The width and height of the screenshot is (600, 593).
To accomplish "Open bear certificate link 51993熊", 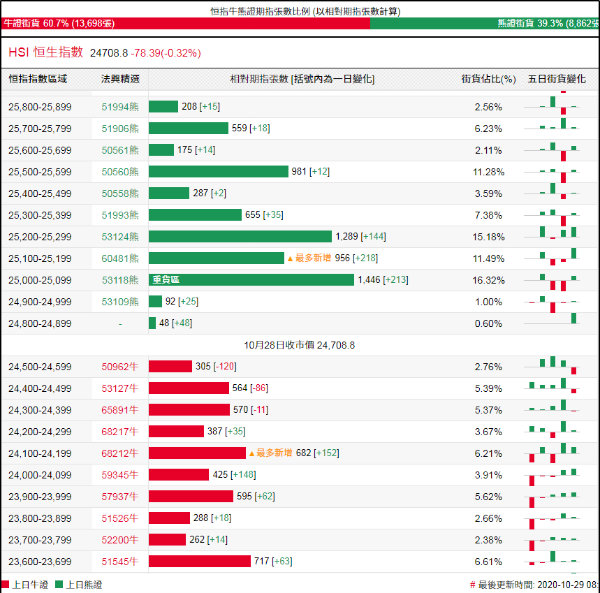I will coord(120,215).
